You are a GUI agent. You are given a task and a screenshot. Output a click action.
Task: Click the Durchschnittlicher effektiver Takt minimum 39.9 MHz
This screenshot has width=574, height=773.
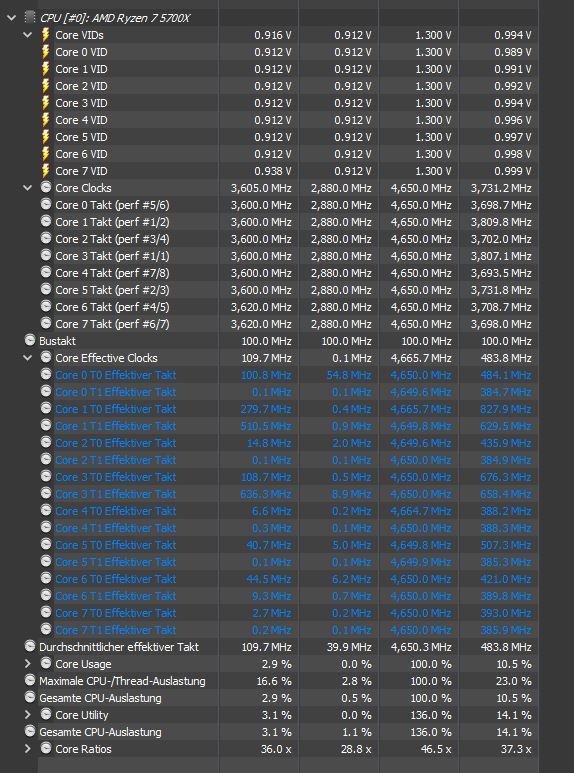click(x=349, y=647)
